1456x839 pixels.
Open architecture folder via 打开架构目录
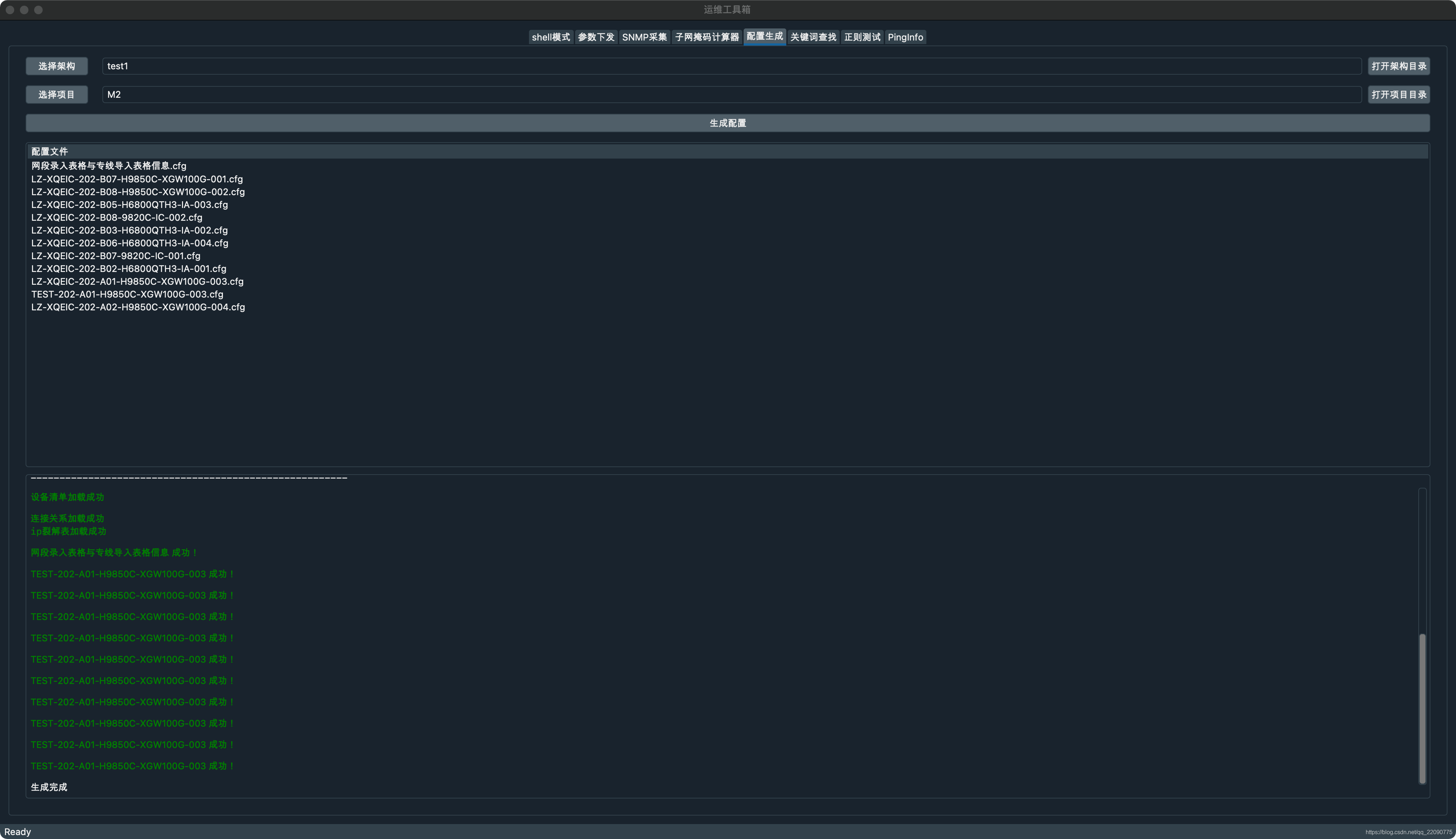1398,66
